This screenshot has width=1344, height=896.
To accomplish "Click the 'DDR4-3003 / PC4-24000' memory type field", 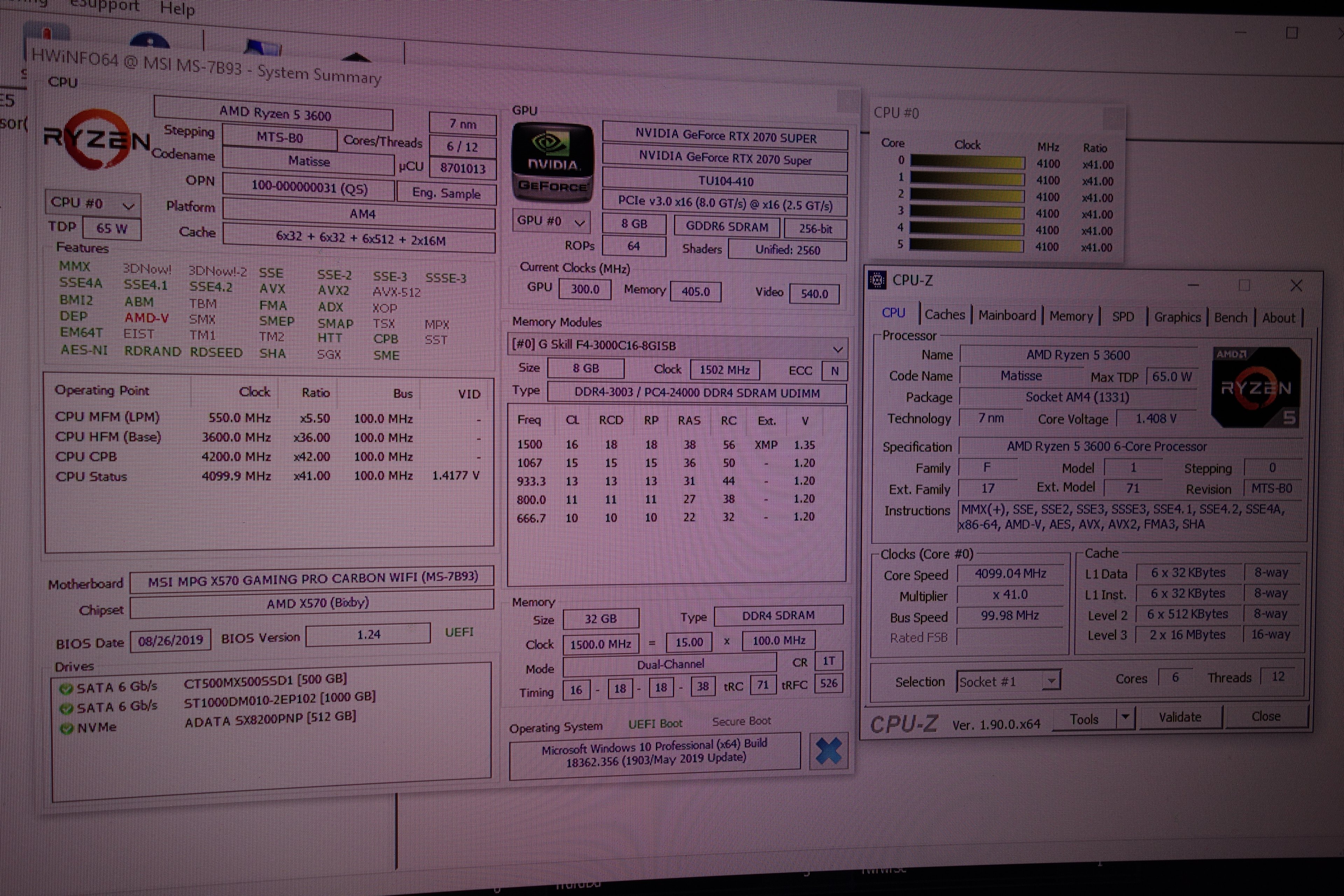I will pyautogui.click(x=696, y=393).
